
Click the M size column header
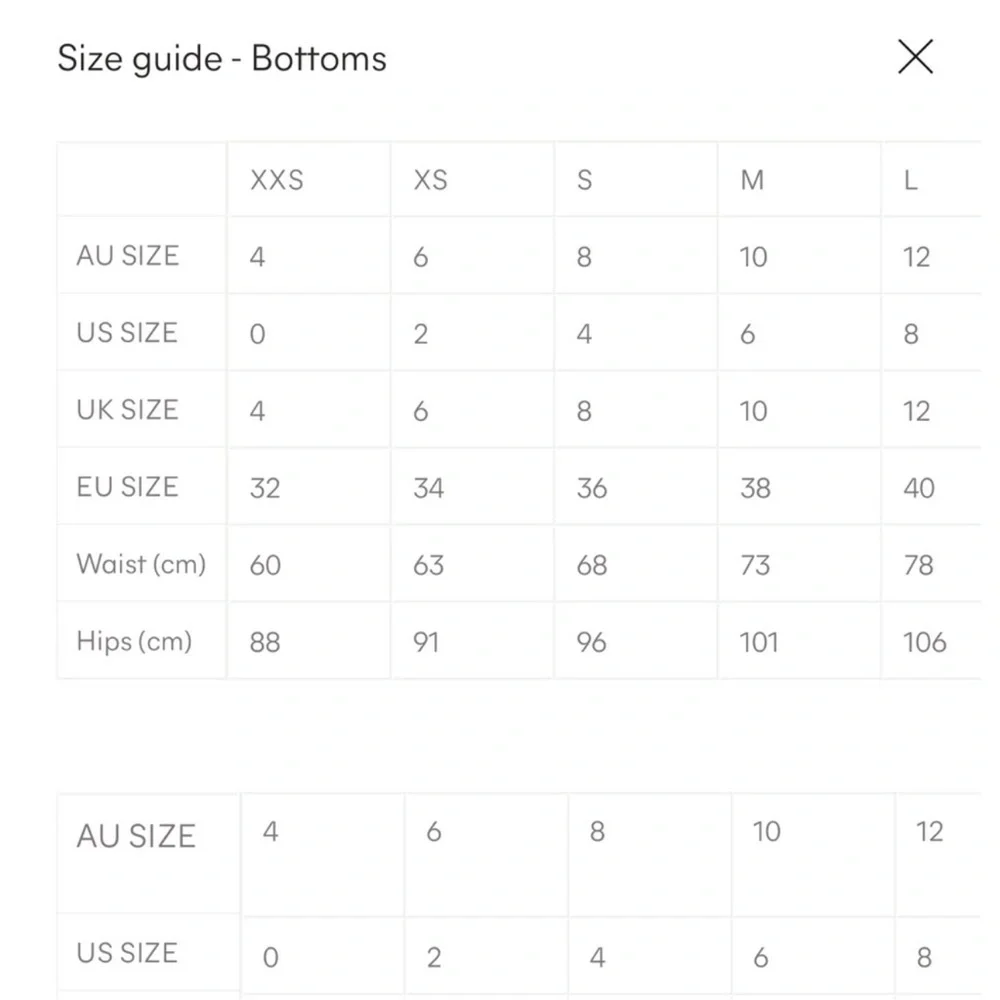coord(752,180)
